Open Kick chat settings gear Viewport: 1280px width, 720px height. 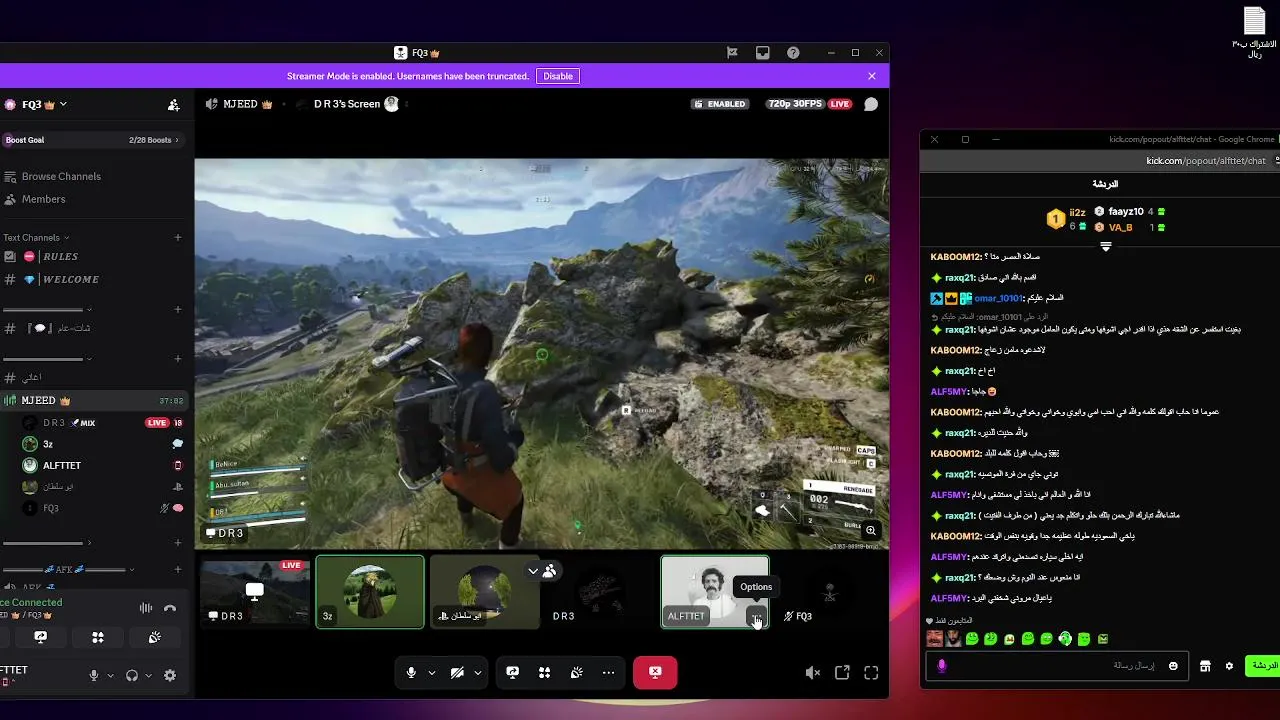pyautogui.click(x=1229, y=666)
